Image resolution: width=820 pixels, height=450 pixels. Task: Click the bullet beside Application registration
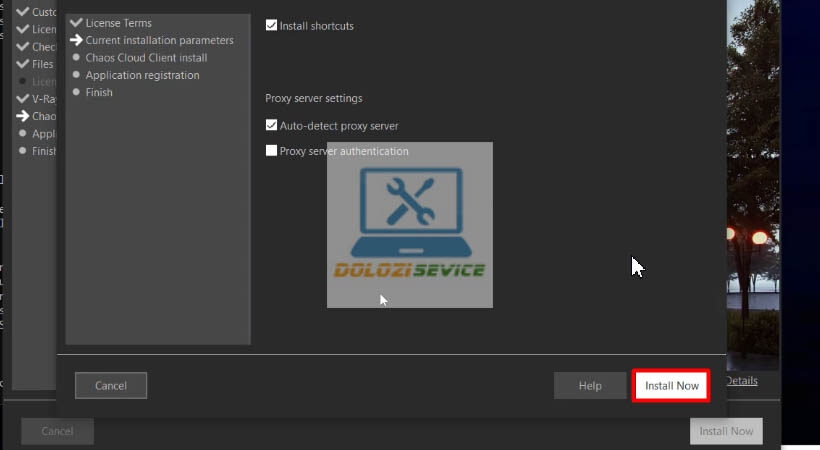click(x=76, y=75)
